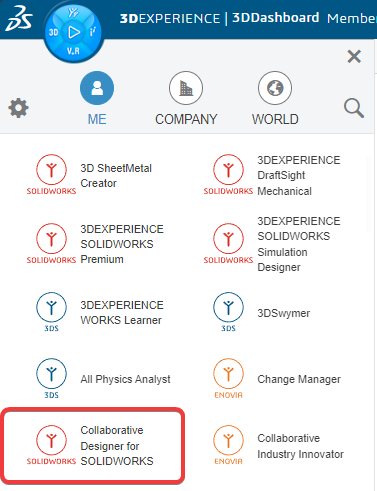Viewport: 377px width, 491px height.
Task: Open 3D SheetMetal Creator app icon
Action: [51, 174]
